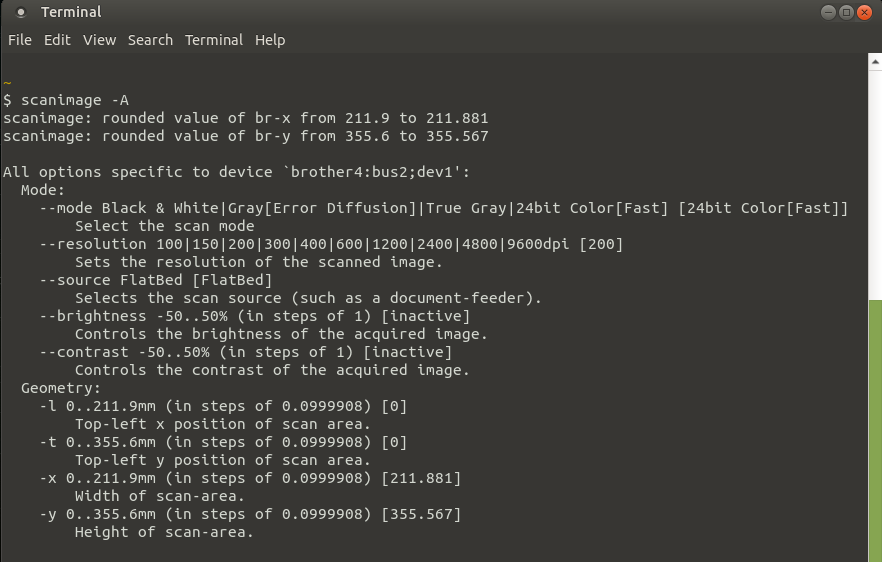Viewport: 882px width, 562px height.
Task: Open the View menu
Action: [100, 40]
